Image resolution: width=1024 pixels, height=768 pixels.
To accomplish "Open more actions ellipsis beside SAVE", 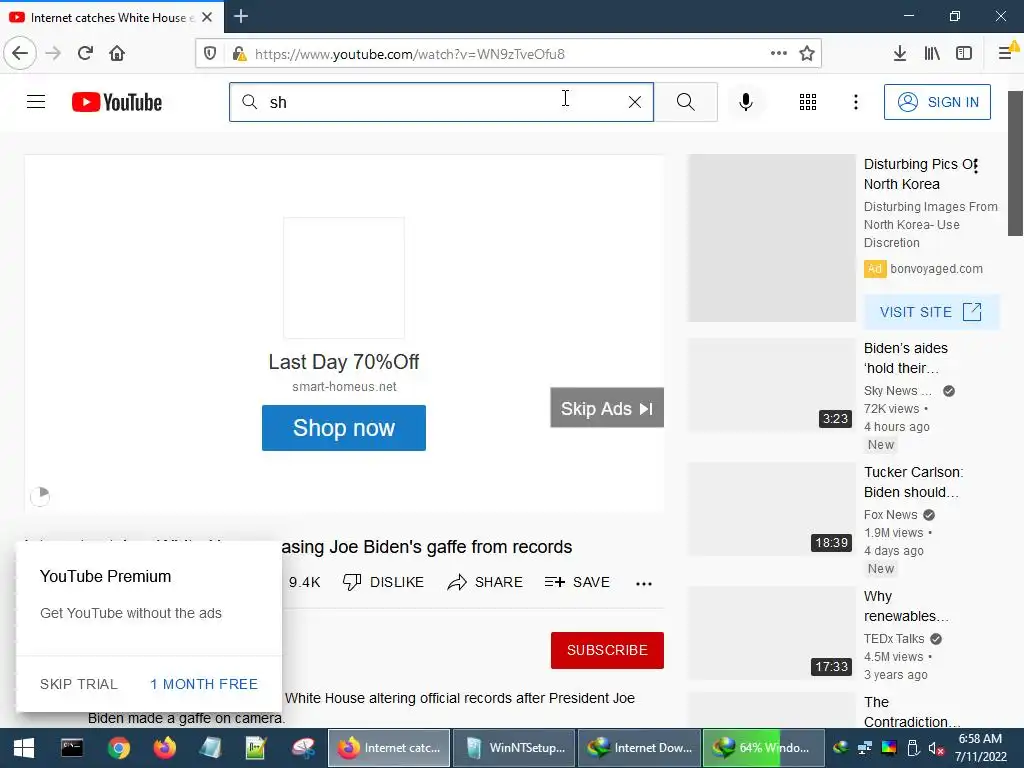I will point(644,584).
